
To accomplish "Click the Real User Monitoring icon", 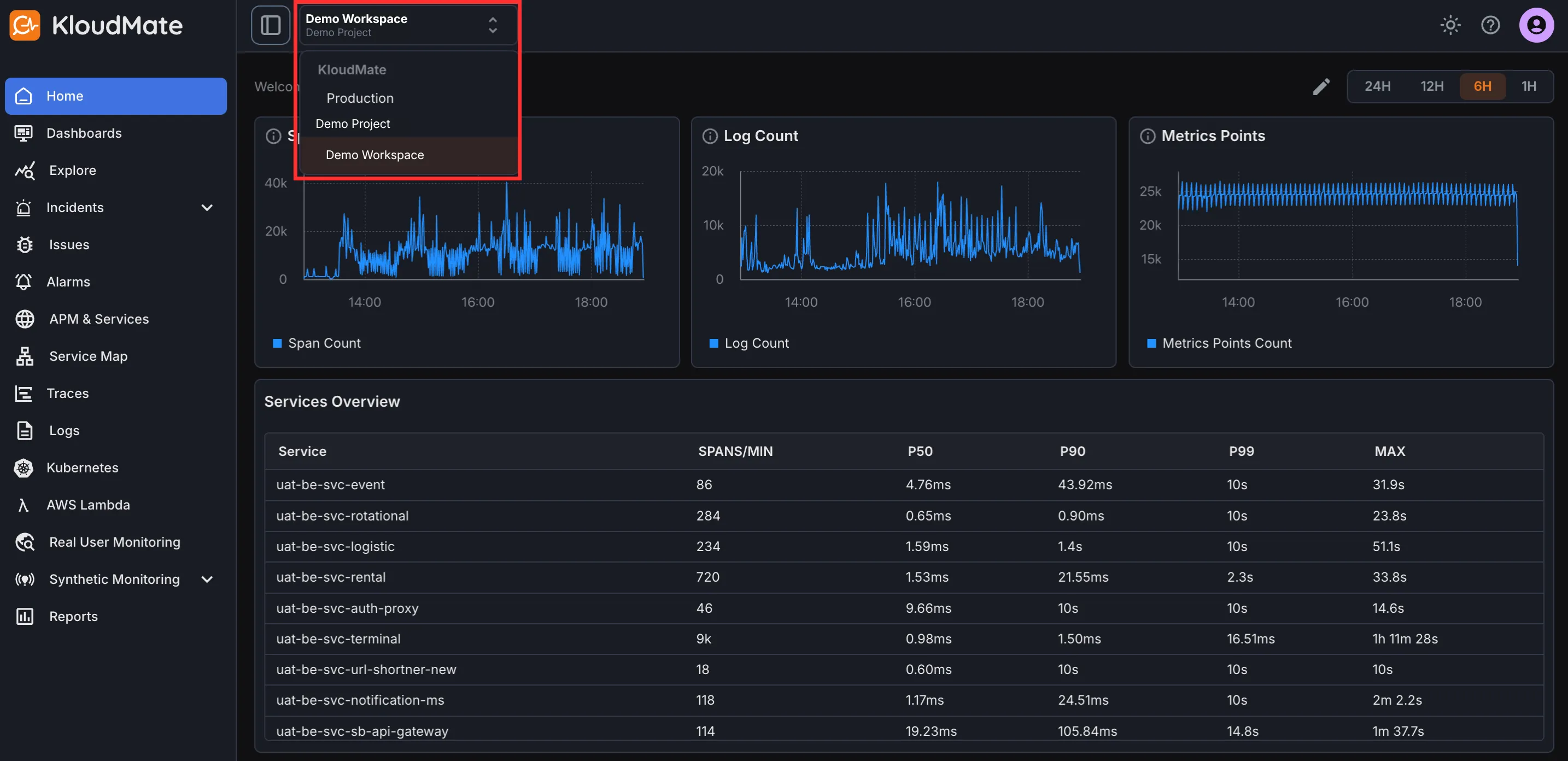I will [x=25, y=542].
